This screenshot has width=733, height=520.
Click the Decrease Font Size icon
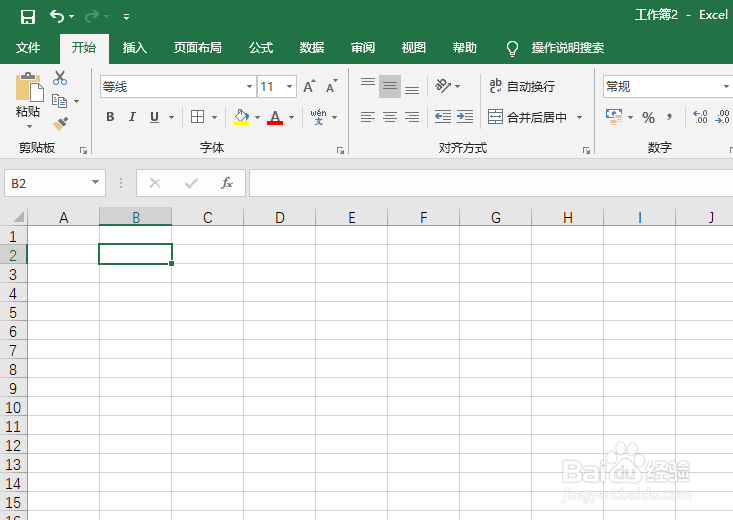331,87
